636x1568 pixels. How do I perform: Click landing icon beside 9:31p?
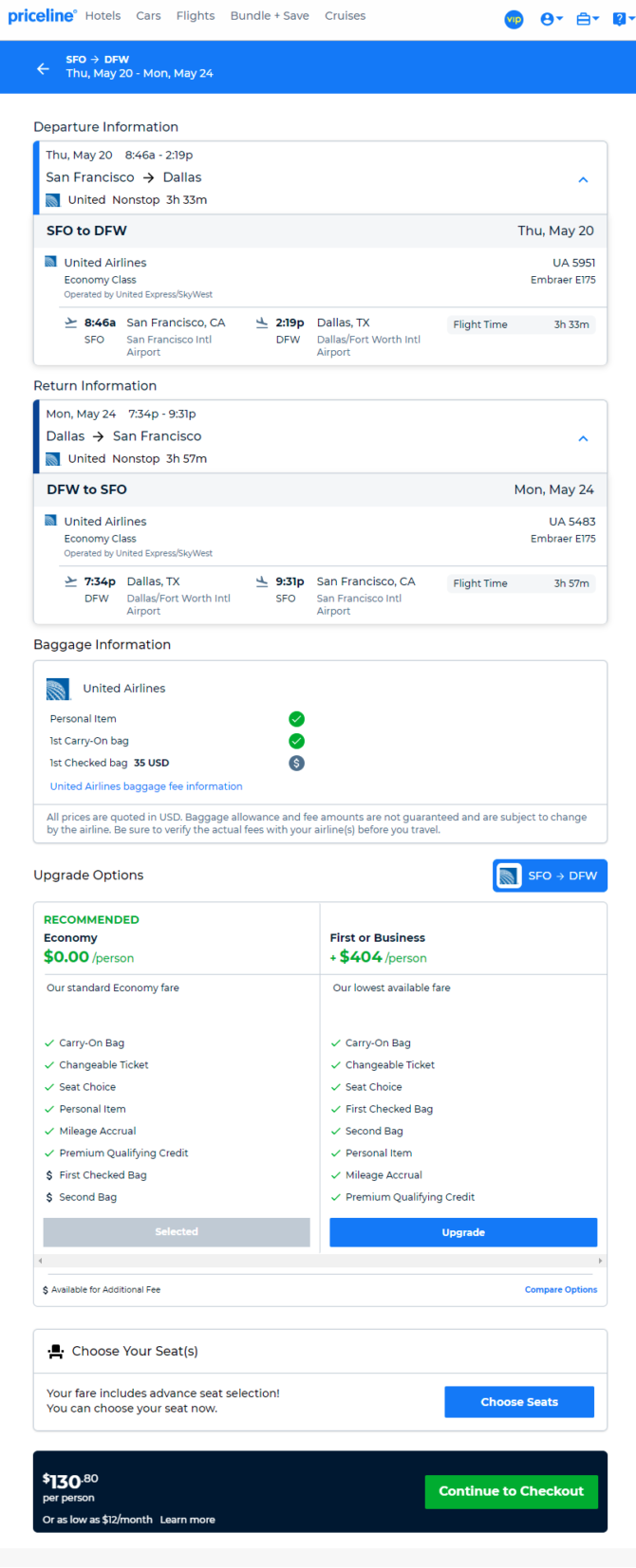point(262,582)
